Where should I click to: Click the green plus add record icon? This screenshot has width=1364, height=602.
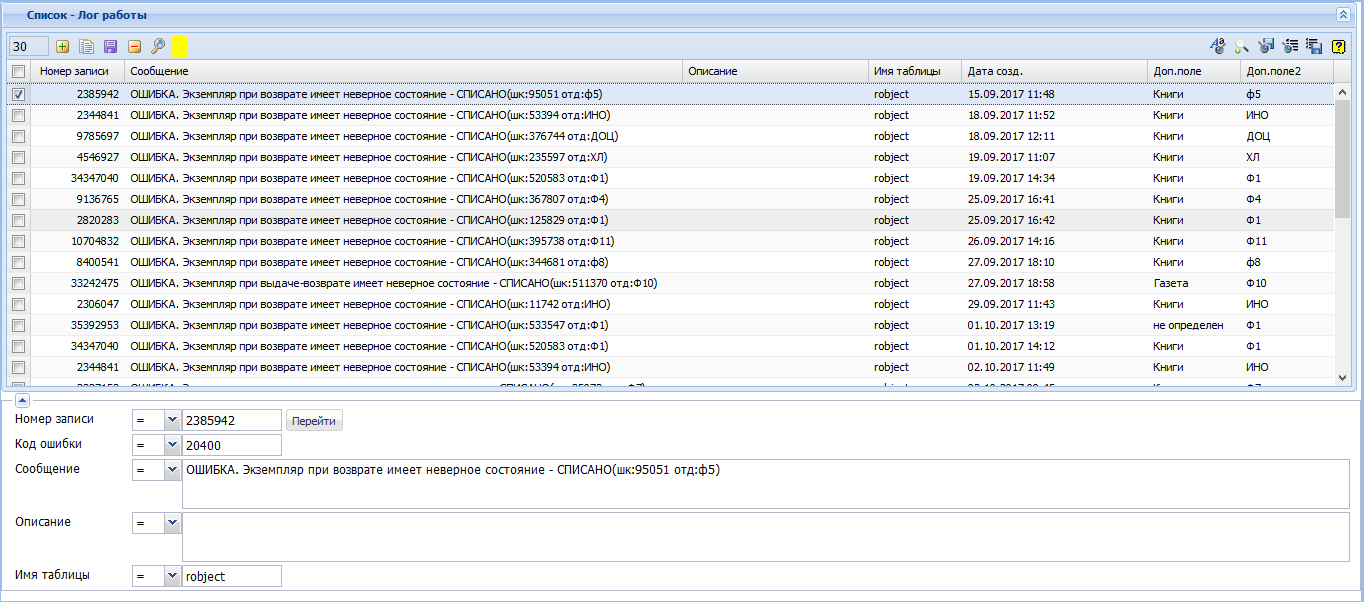(63, 46)
